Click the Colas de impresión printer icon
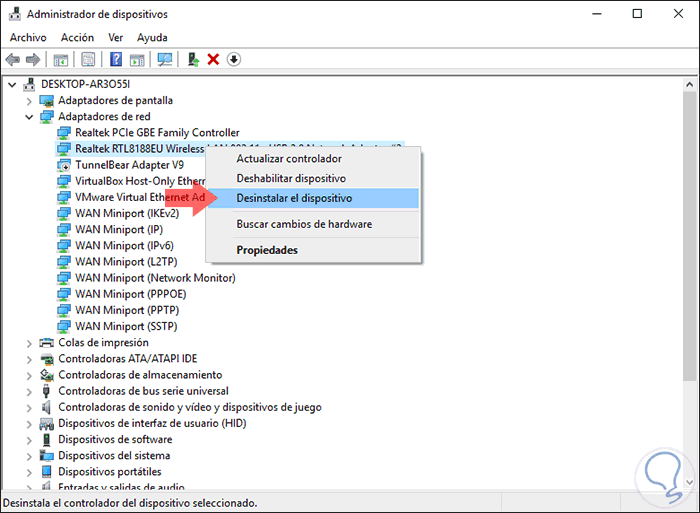The image size is (700, 513). [46, 343]
